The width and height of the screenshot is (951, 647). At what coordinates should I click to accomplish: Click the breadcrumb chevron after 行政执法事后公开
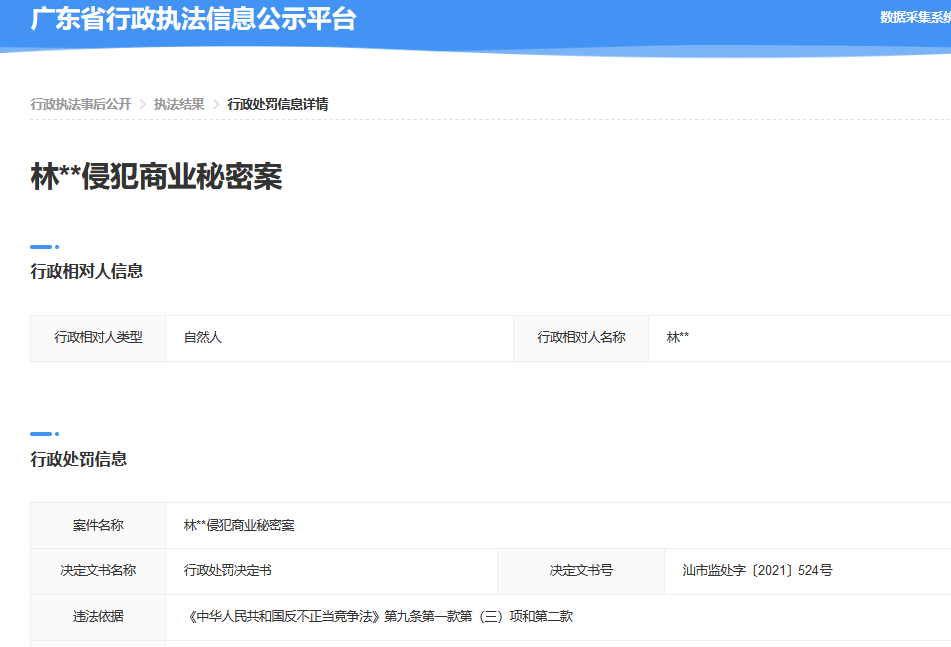(143, 104)
